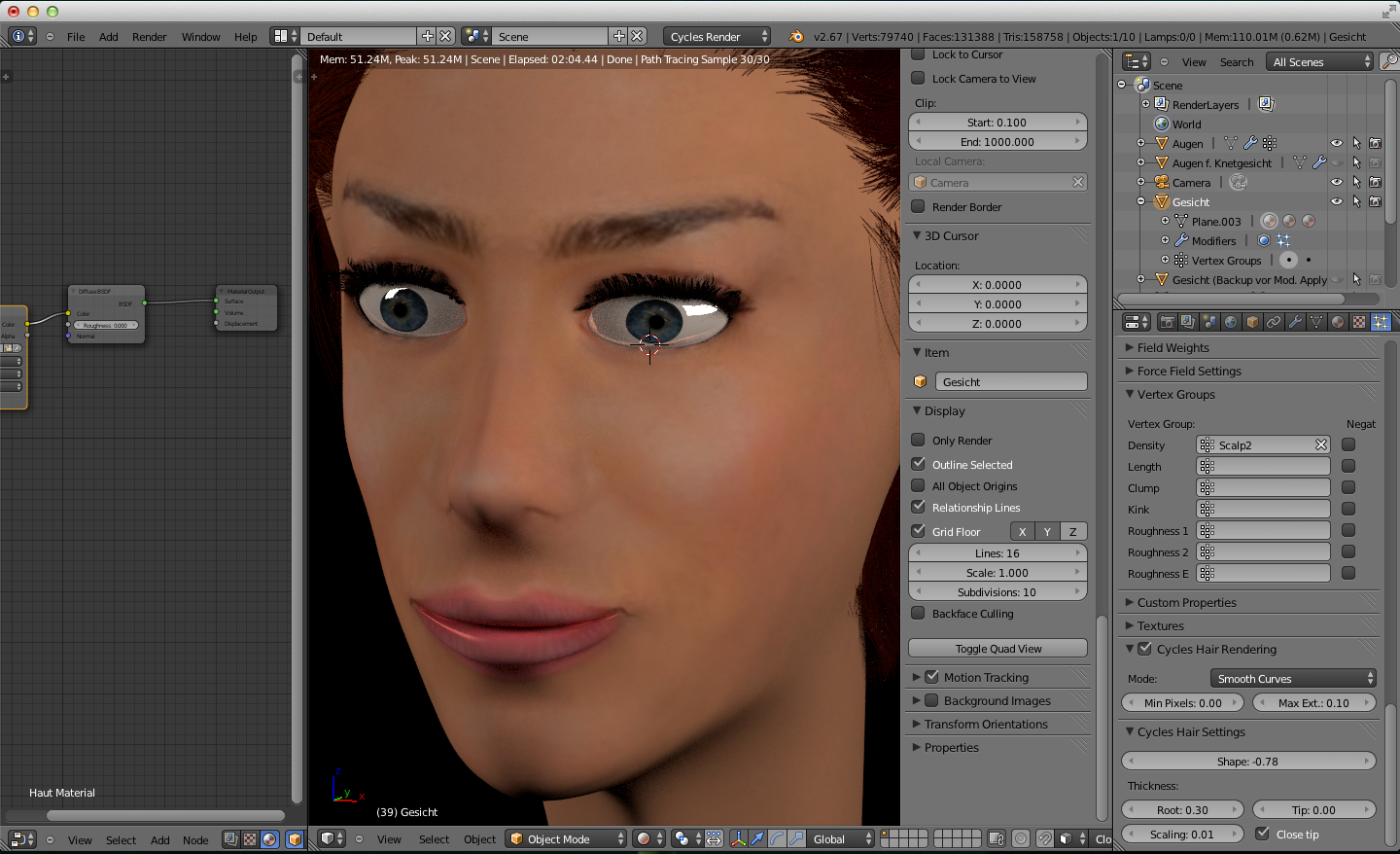The height and width of the screenshot is (854, 1400).
Task: Click the outliner search magnifier icon
Action: coord(1389,61)
